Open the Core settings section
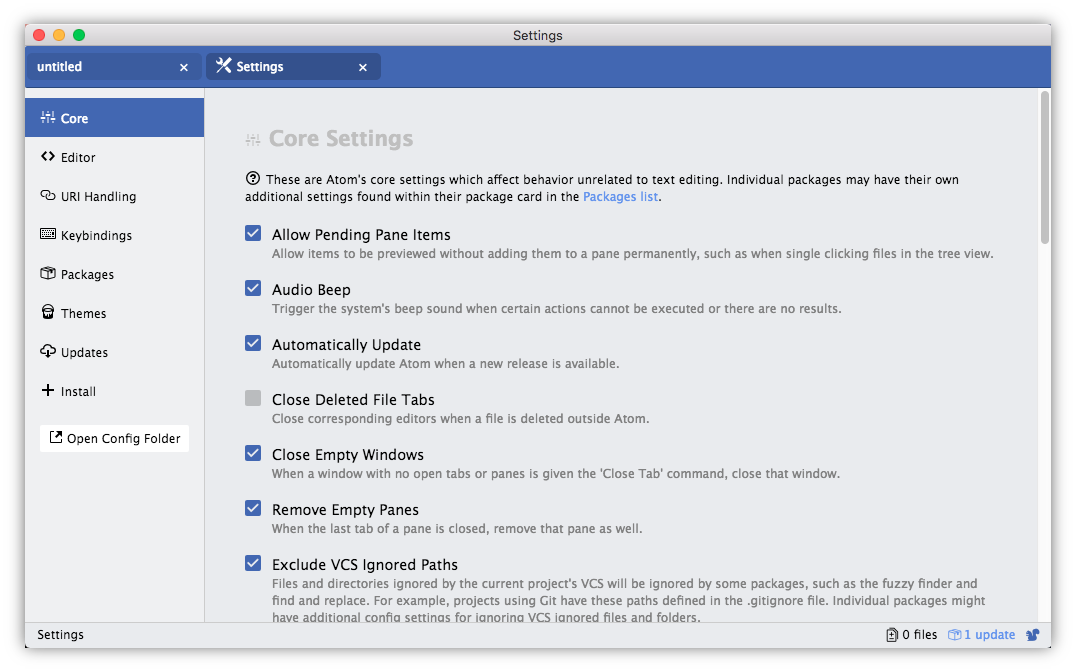This screenshot has height=672, width=1076. point(115,117)
